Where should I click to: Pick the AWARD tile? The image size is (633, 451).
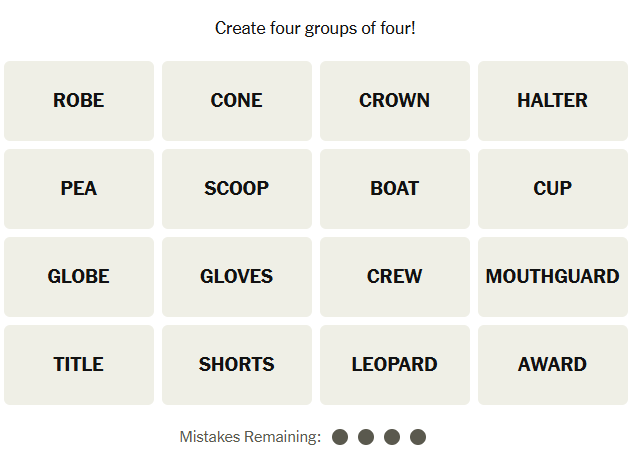point(552,365)
